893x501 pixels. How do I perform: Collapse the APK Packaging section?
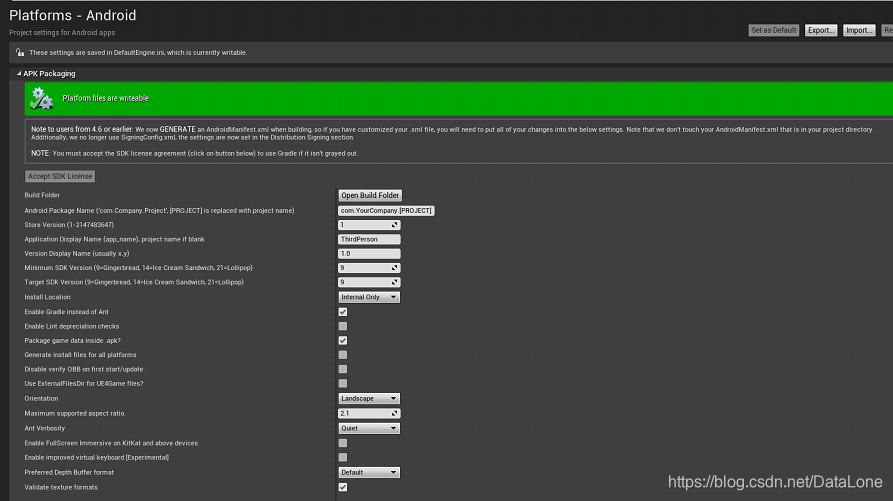coord(19,73)
